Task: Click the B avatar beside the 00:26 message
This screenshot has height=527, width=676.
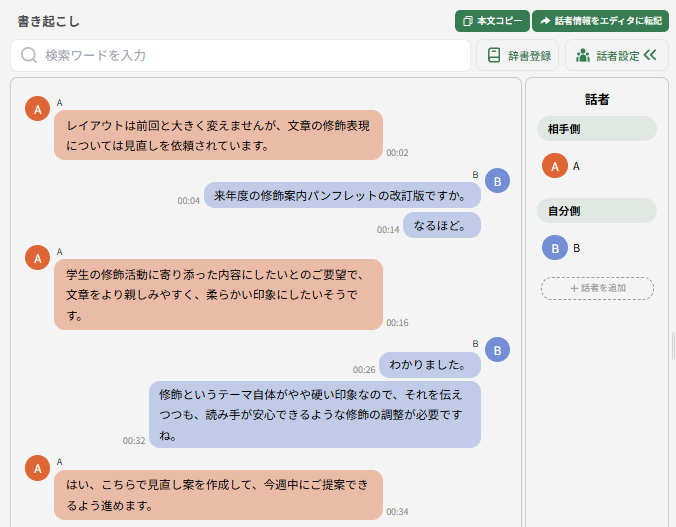Action: 497,350
